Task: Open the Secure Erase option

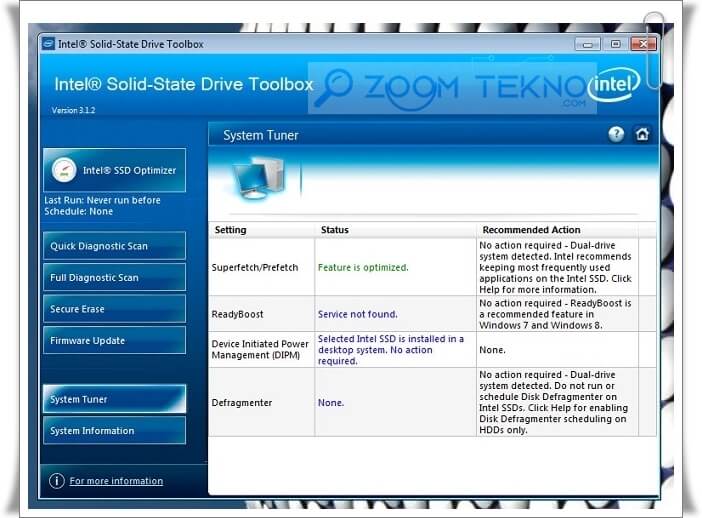Action: tap(115, 308)
